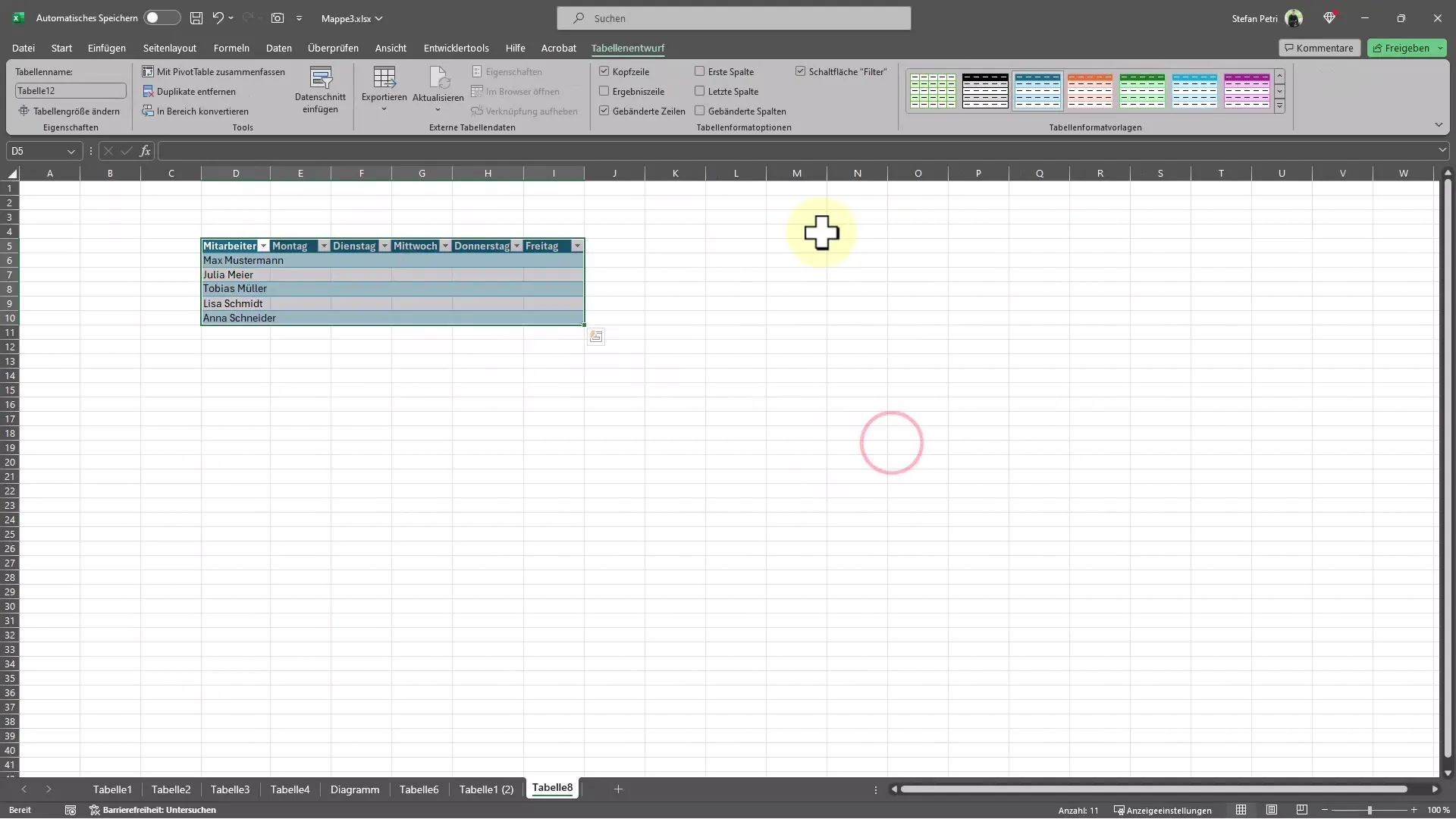The width and height of the screenshot is (1456, 819).
Task: Enable the Ergebniszeile checkbox
Action: (x=604, y=91)
